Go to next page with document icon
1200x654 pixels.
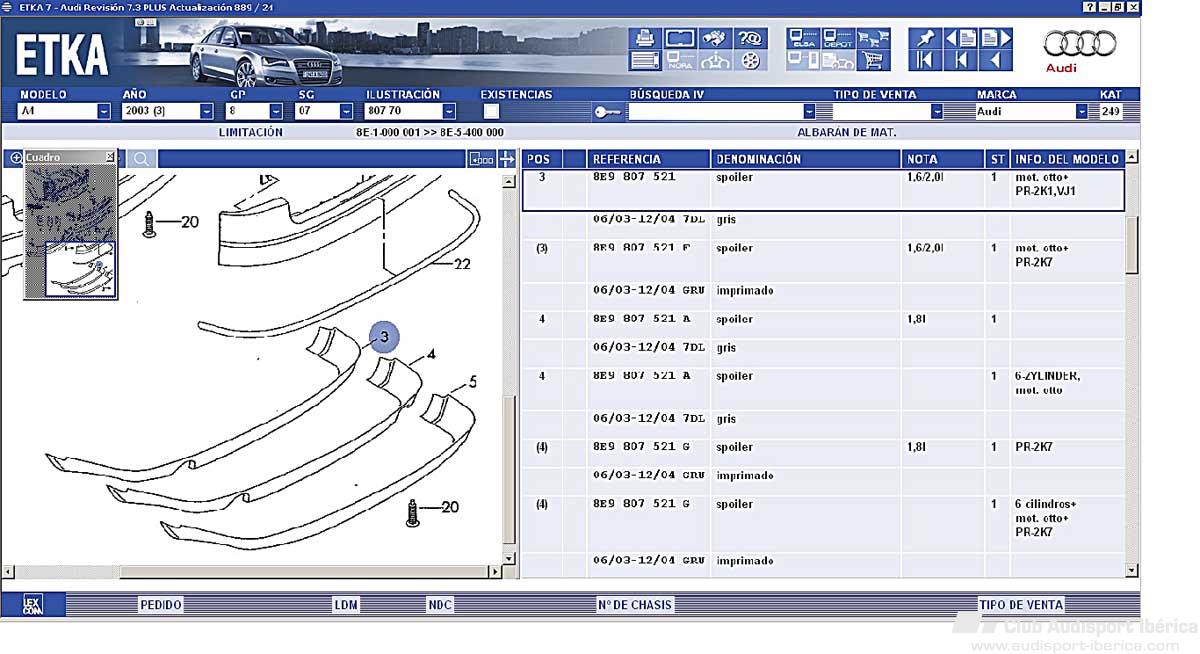[x=996, y=38]
